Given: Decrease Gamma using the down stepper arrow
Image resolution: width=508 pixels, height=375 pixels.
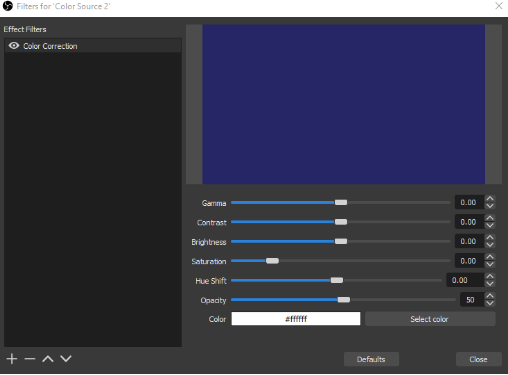Looking at the screenshot, I should (490, 206).
